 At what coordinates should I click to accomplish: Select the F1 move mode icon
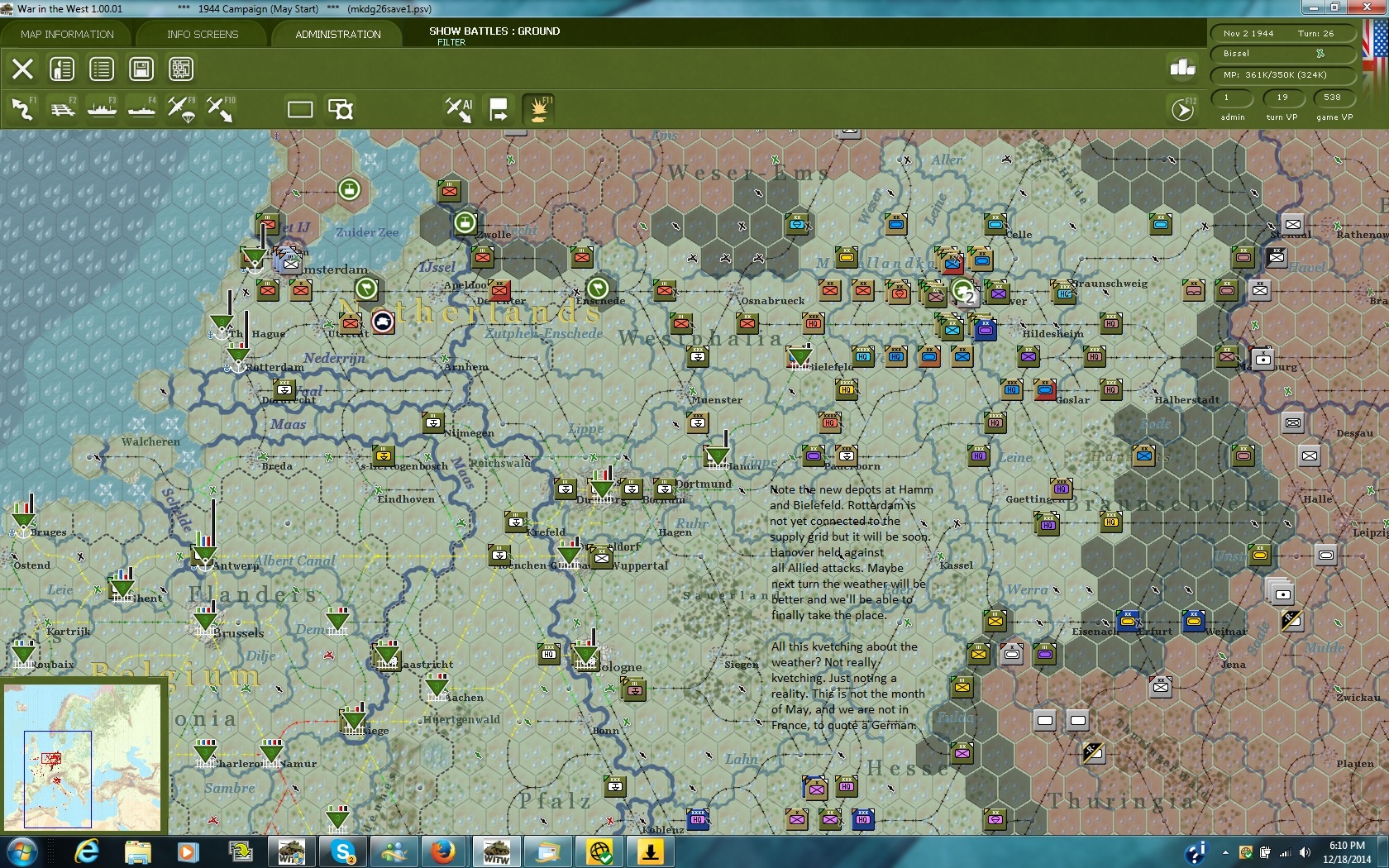pyautogui.click(x=23, y=109)
